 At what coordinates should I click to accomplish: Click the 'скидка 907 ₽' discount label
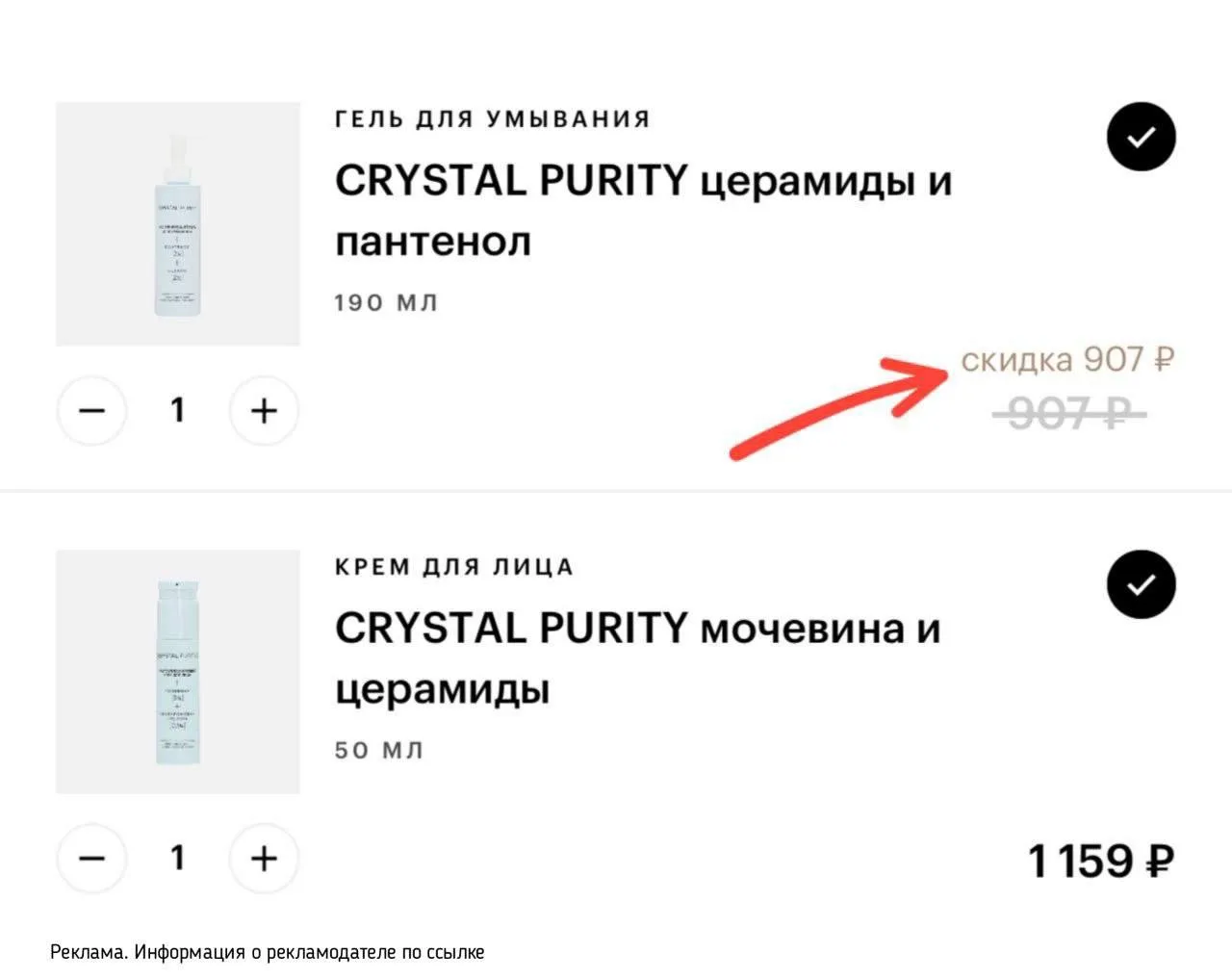pyautogui.click(x=1067, y=359)
